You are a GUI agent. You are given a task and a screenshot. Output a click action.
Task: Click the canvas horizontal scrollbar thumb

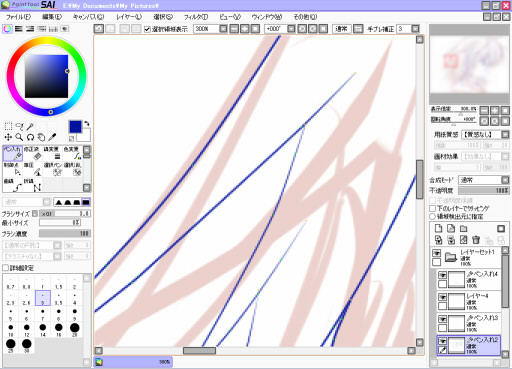click(199, 351)
